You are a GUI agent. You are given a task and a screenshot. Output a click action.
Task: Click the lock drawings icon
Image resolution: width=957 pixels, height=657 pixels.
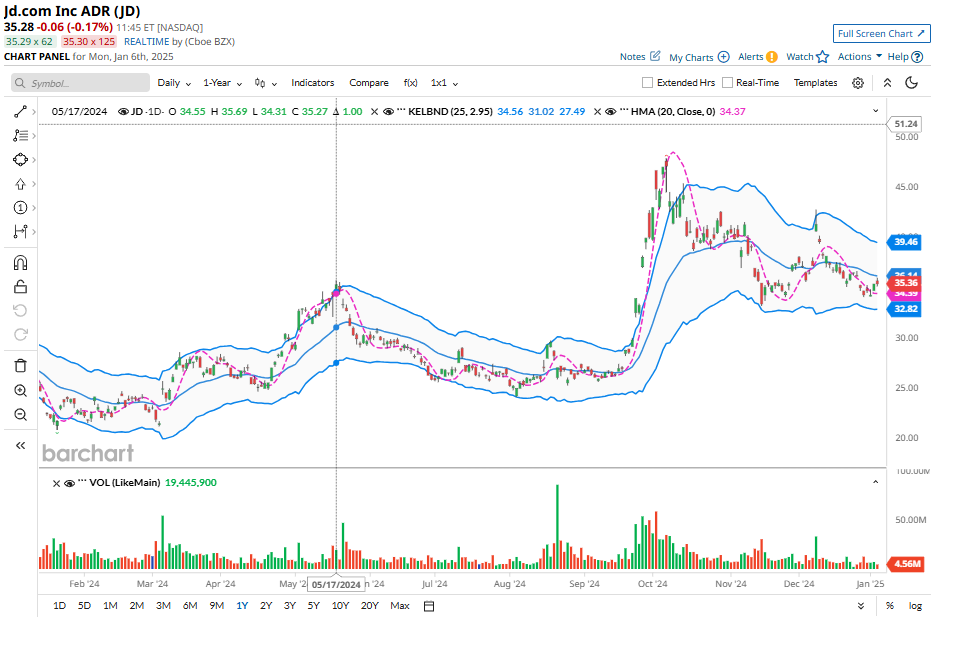click(x=20, y=287)
